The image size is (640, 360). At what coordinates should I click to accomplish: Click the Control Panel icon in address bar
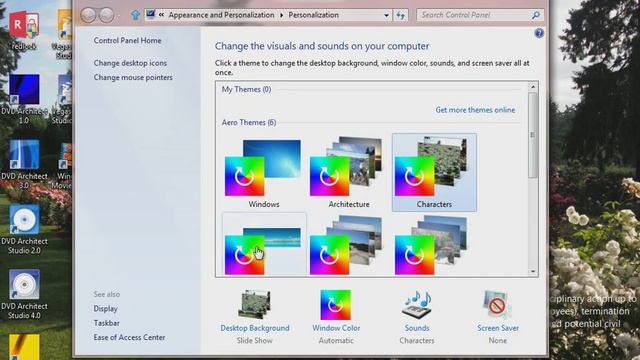151,15
